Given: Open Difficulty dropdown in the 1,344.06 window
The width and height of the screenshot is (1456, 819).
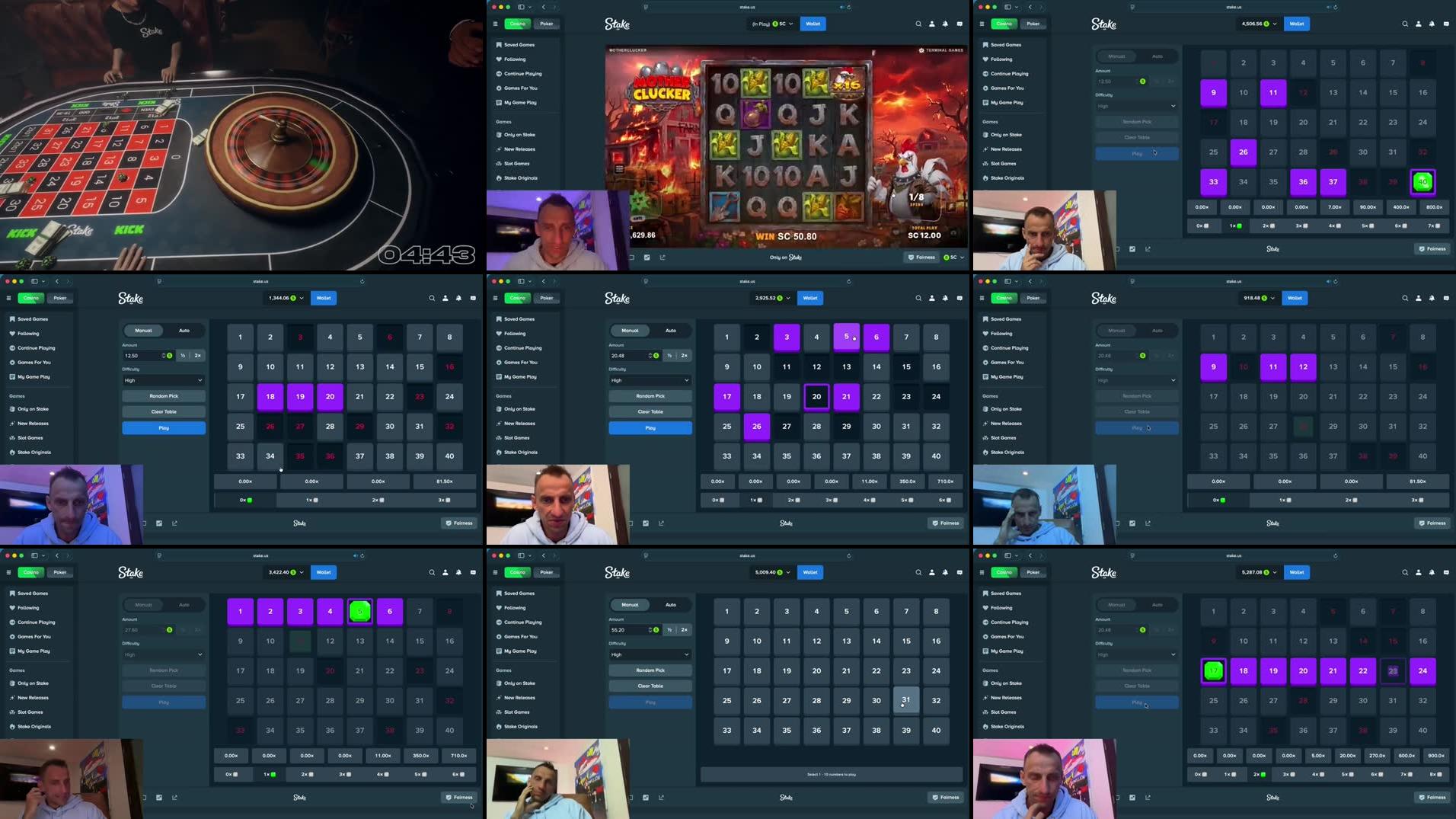Looking at the screenshot, I should tap(164, 380).
